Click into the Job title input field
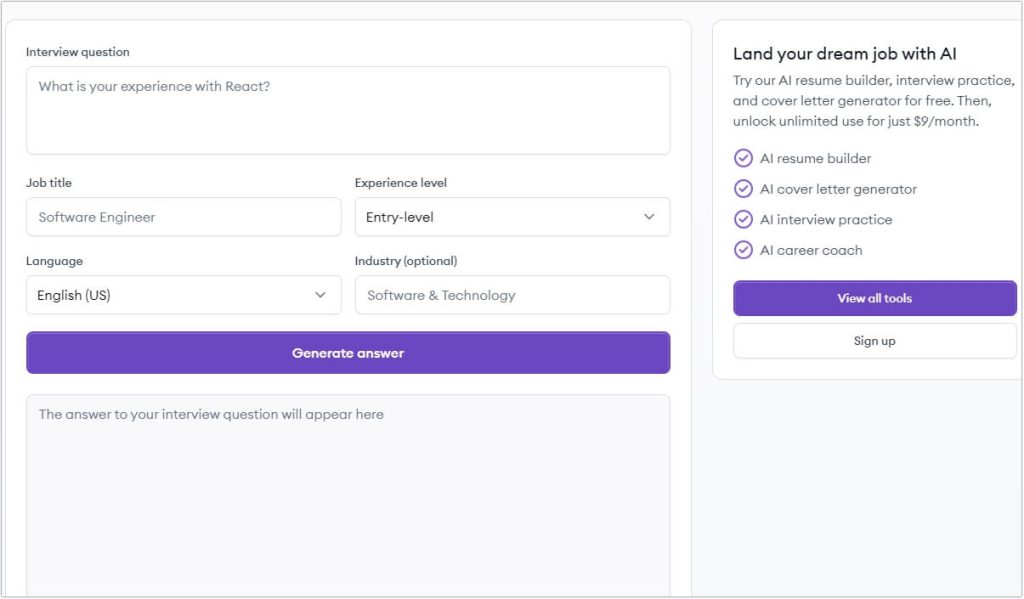Image resolution: width=1024 pixels, height=599 pixels. pyautogui.click(x=183, y=217)
